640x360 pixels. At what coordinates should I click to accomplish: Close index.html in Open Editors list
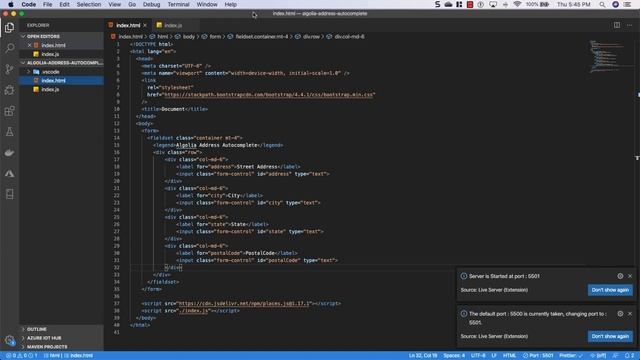[x=29, y=45]
